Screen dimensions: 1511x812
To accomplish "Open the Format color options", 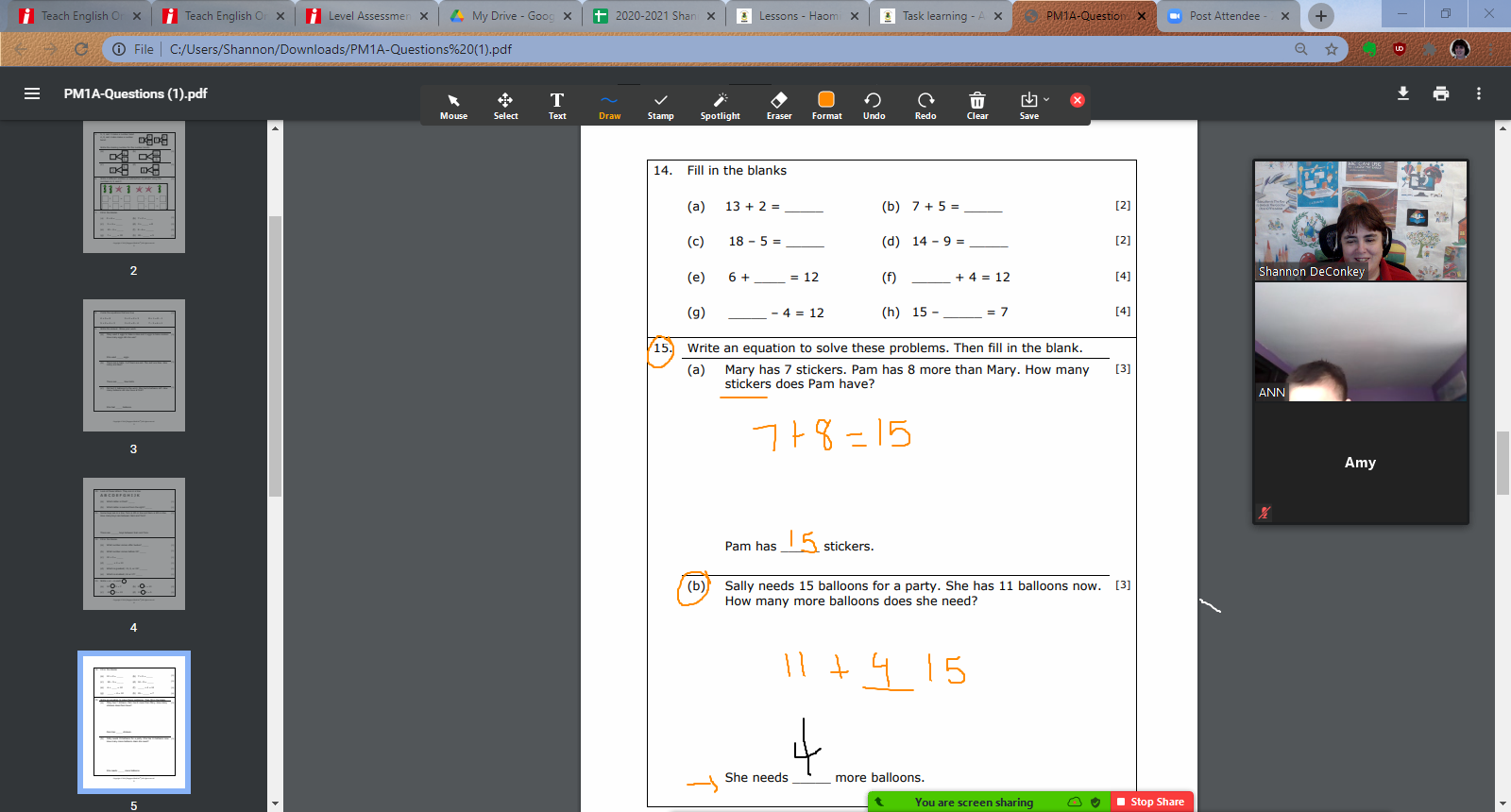I will tap(826, 105).
